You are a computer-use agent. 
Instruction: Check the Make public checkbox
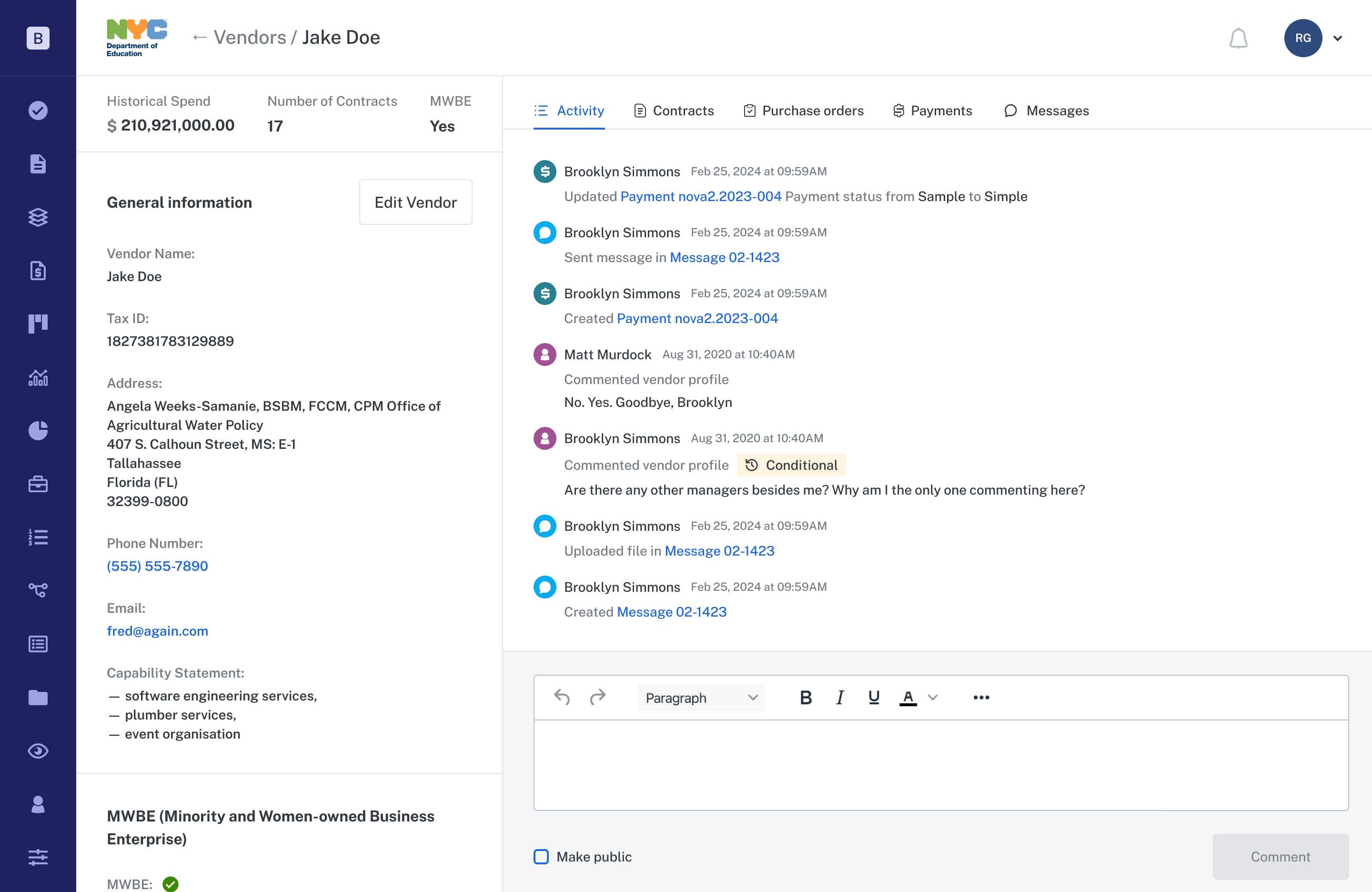[x=541, y=856]
